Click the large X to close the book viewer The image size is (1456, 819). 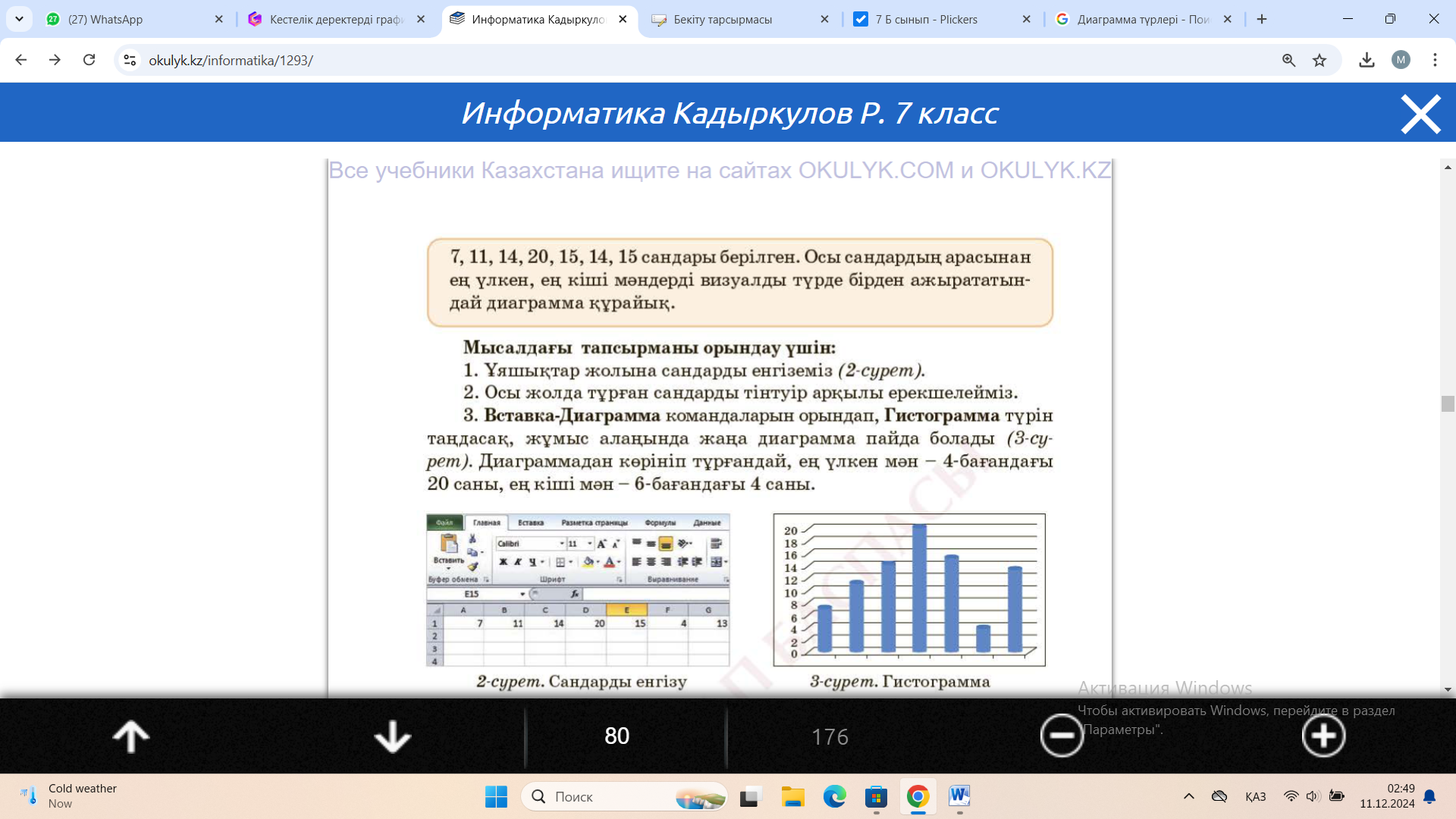coord(1420,114)
